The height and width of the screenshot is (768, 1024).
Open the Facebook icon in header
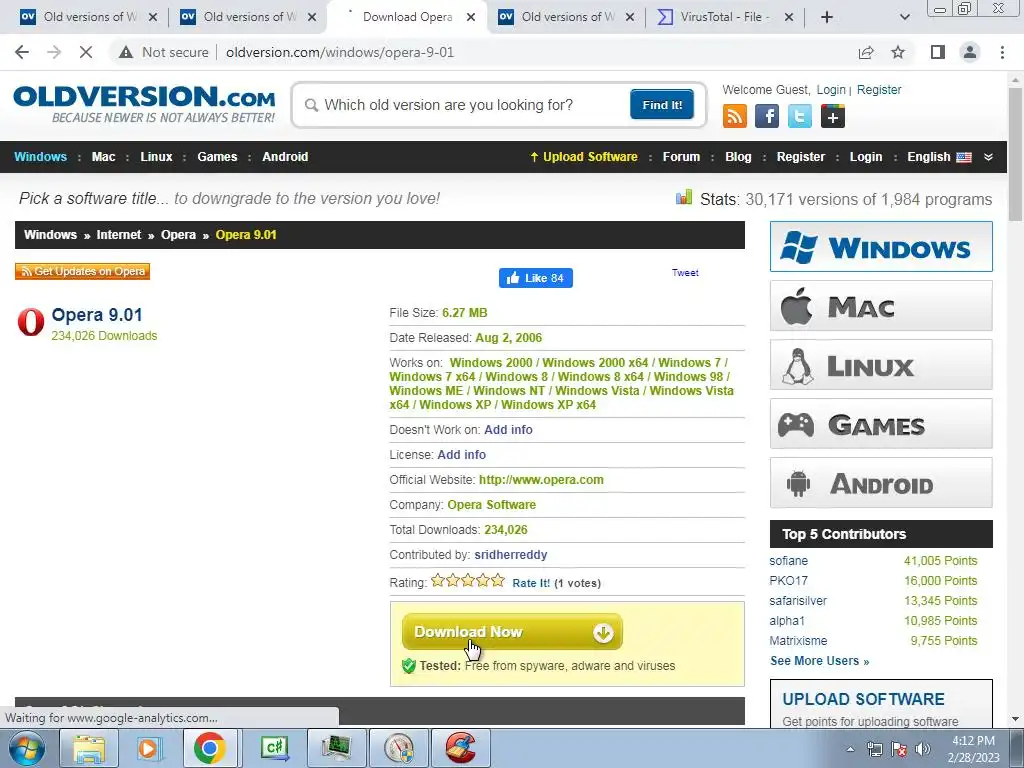pyautogui.click(x=767, y=116)
